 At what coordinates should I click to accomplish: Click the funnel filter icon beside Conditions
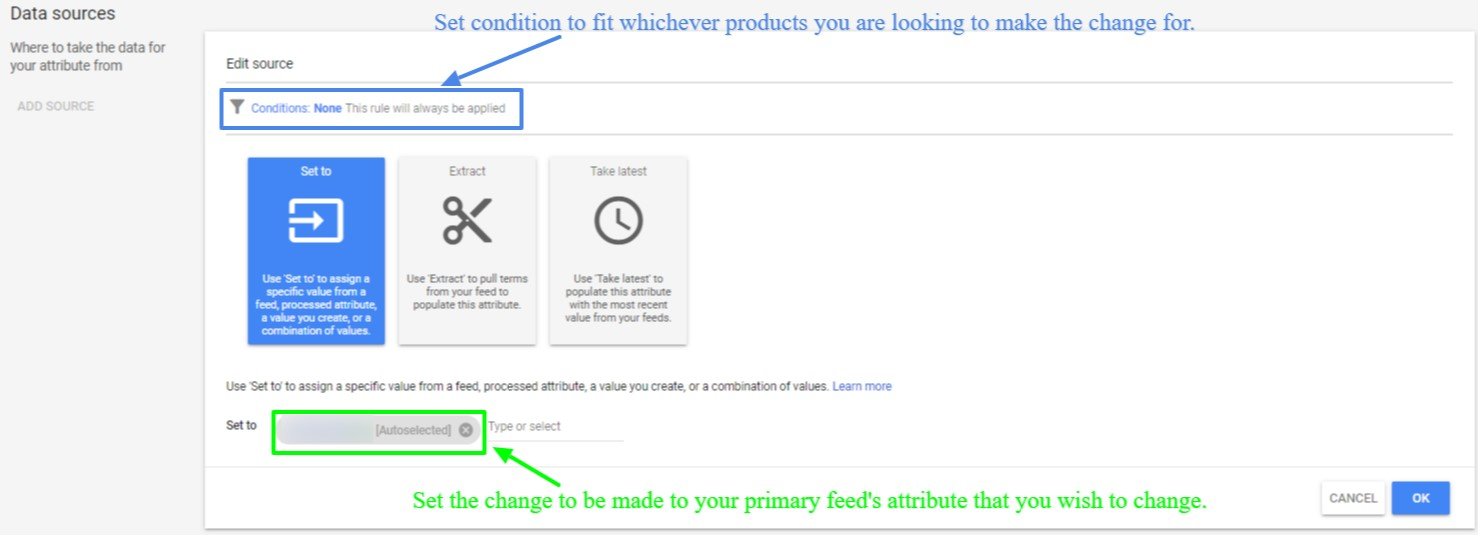237,108
